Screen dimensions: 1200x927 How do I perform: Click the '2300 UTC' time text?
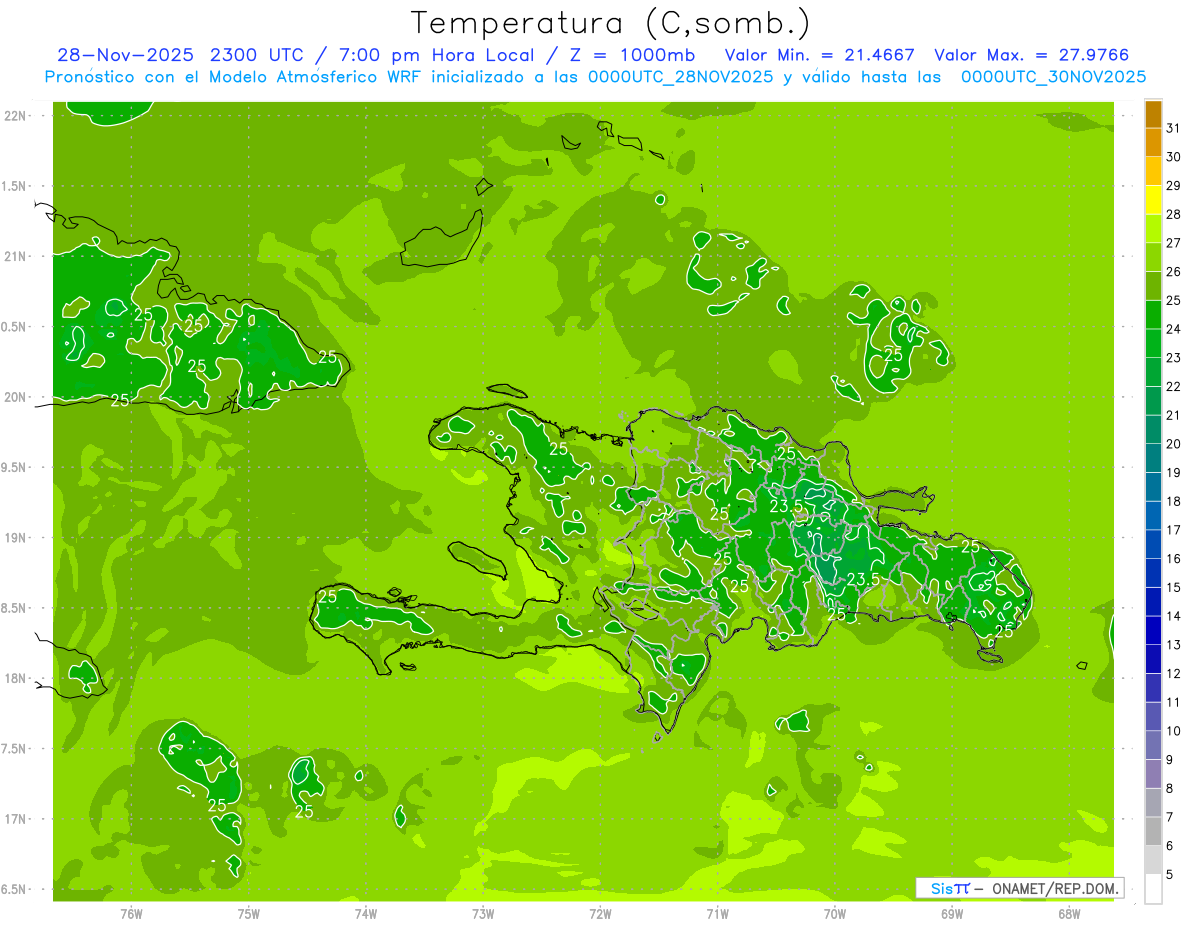click(258, 55)
